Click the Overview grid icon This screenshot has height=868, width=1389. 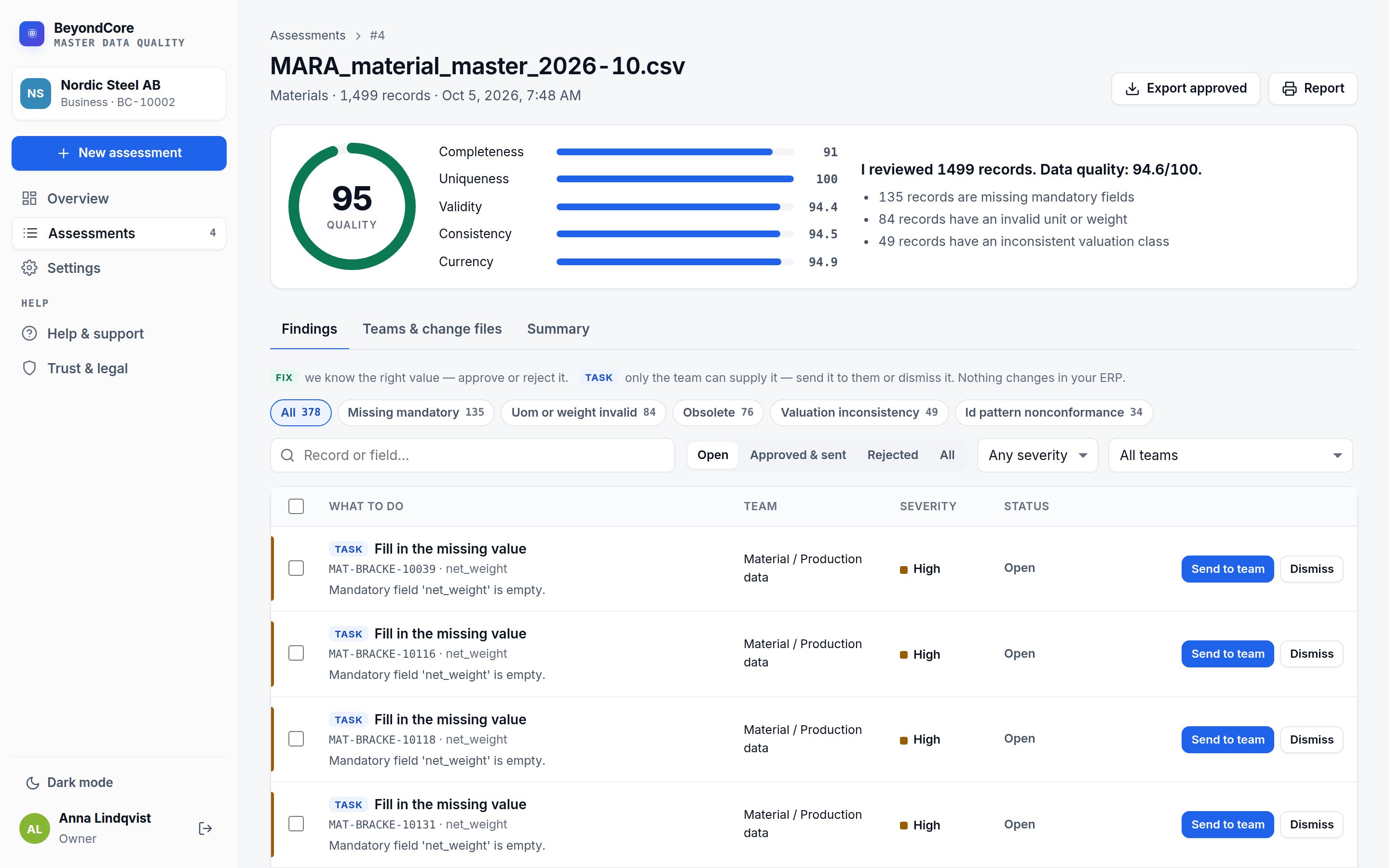[29, 199]
